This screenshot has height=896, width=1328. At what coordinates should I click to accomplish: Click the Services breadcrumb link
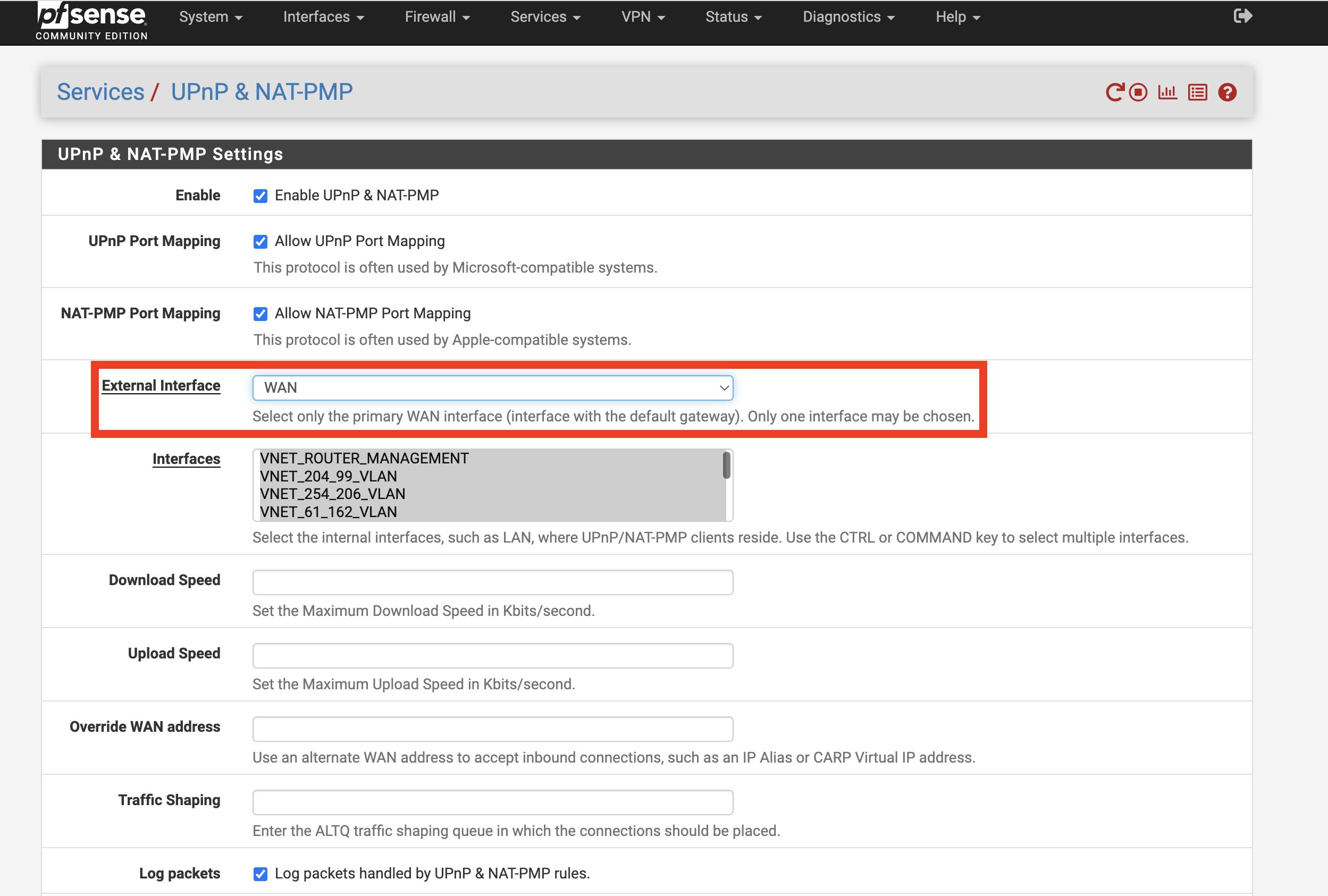click(x=100, y=92)
